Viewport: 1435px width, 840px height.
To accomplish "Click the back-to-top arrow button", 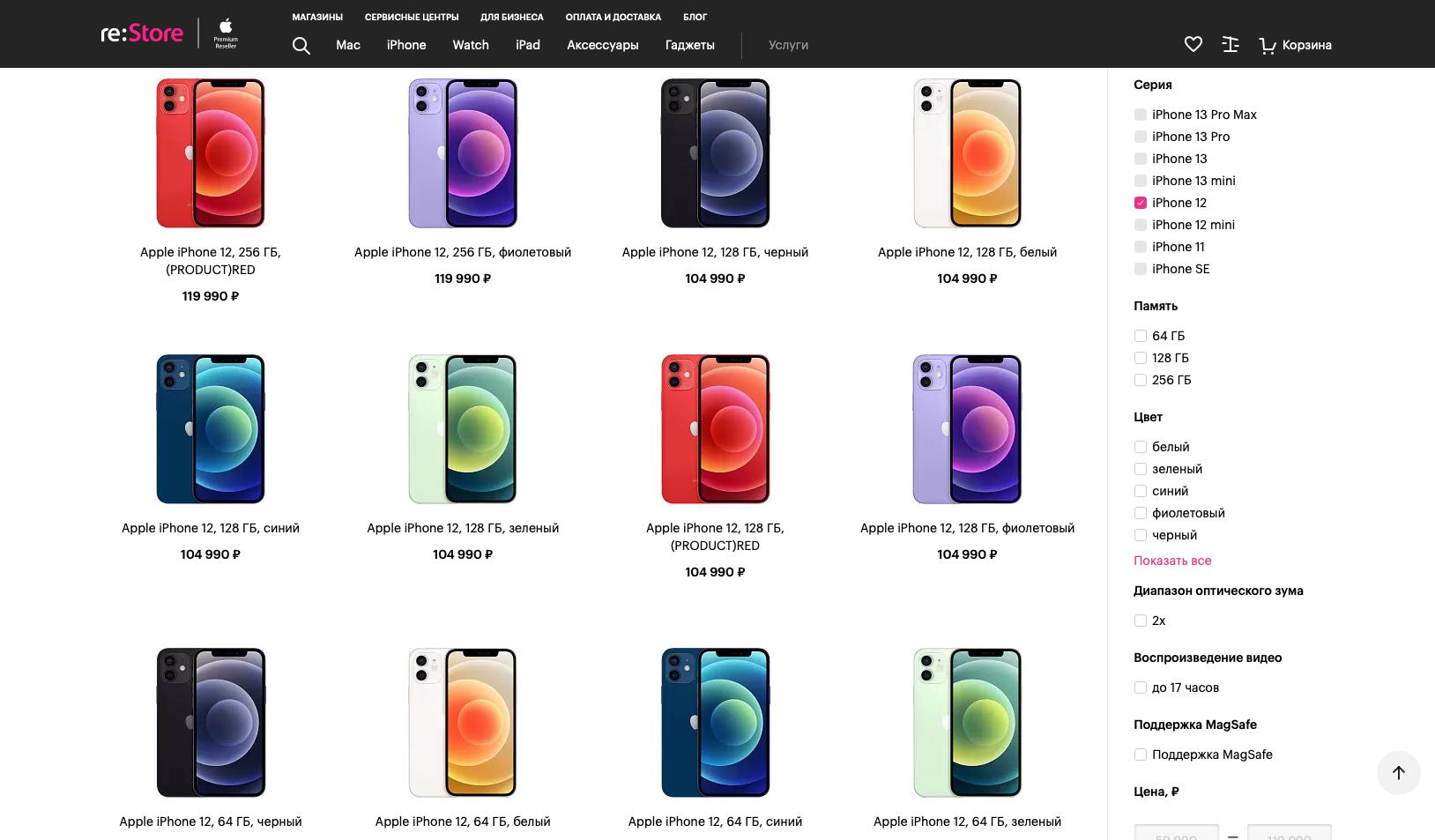I will (1398, 773).
